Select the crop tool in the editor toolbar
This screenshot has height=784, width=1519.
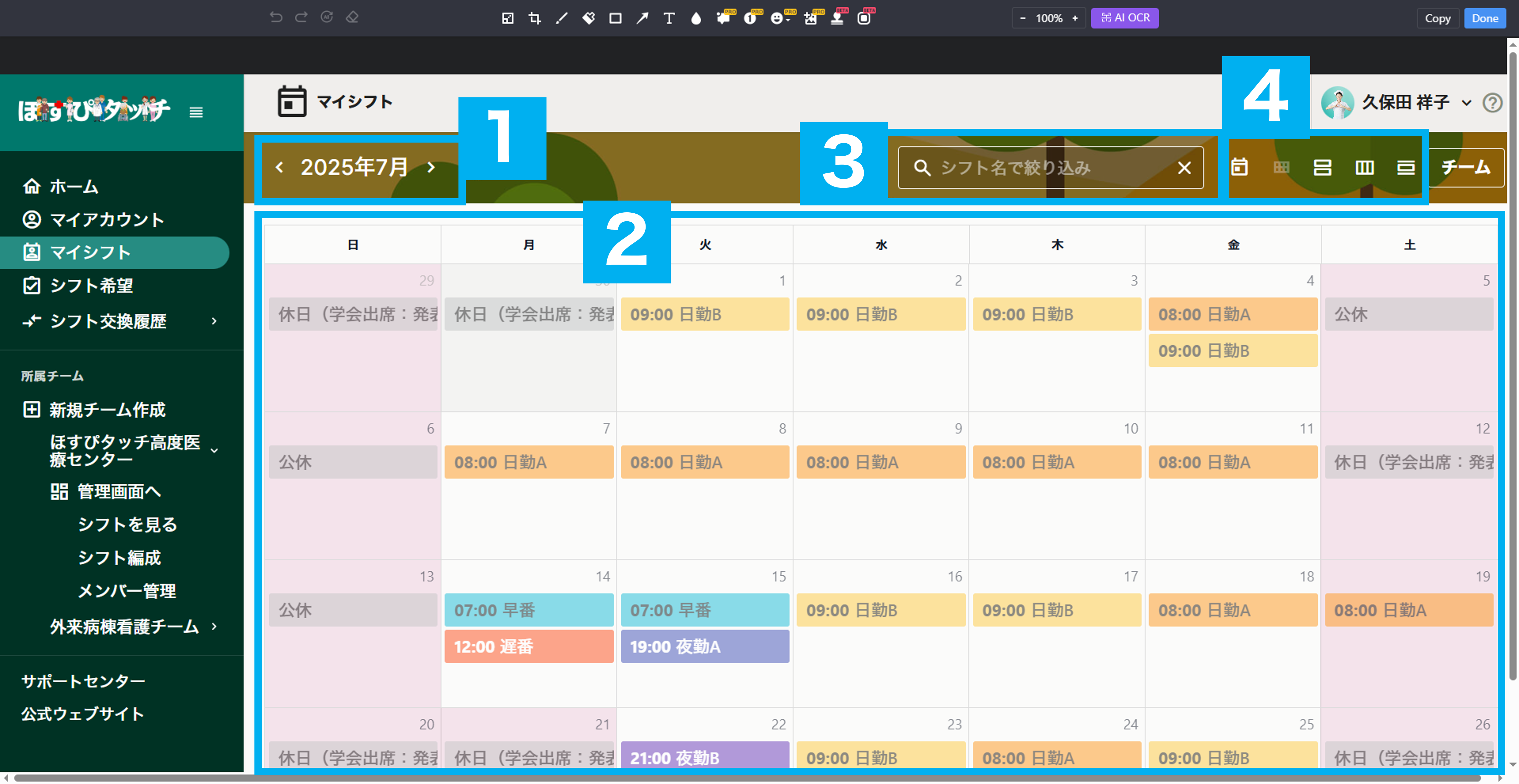click(x=534, y=18)
